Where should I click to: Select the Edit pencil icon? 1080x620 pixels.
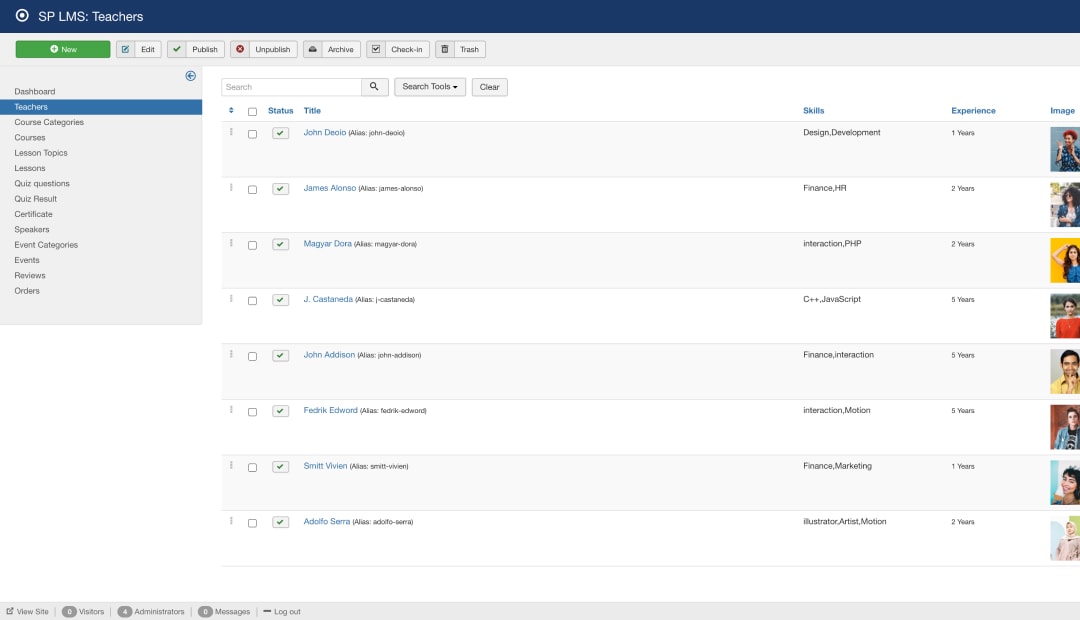[125, 49]
